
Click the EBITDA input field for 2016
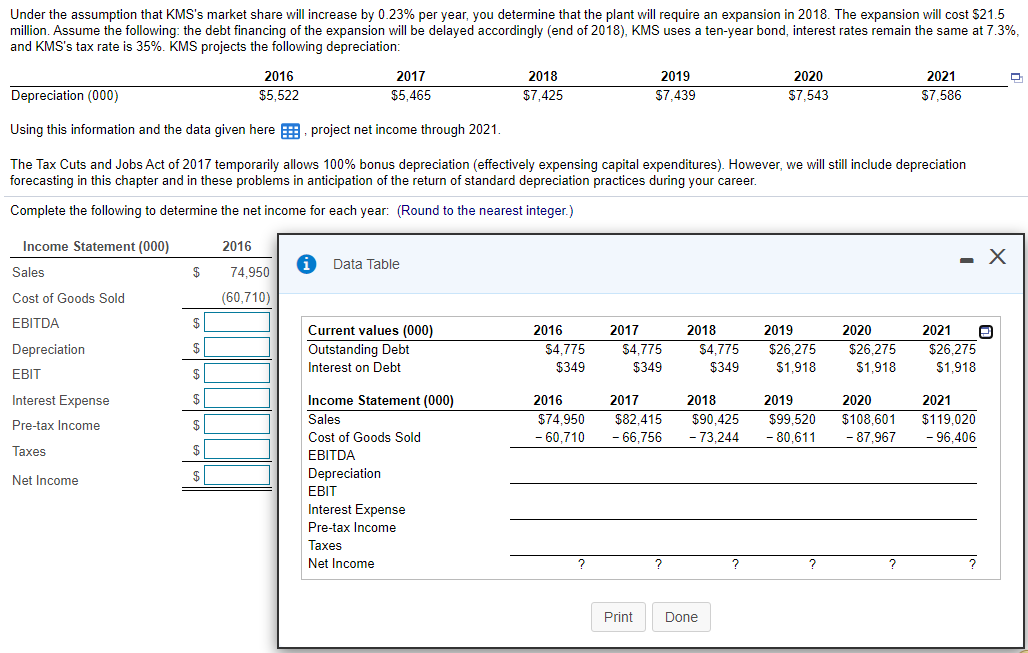(237, 322)
